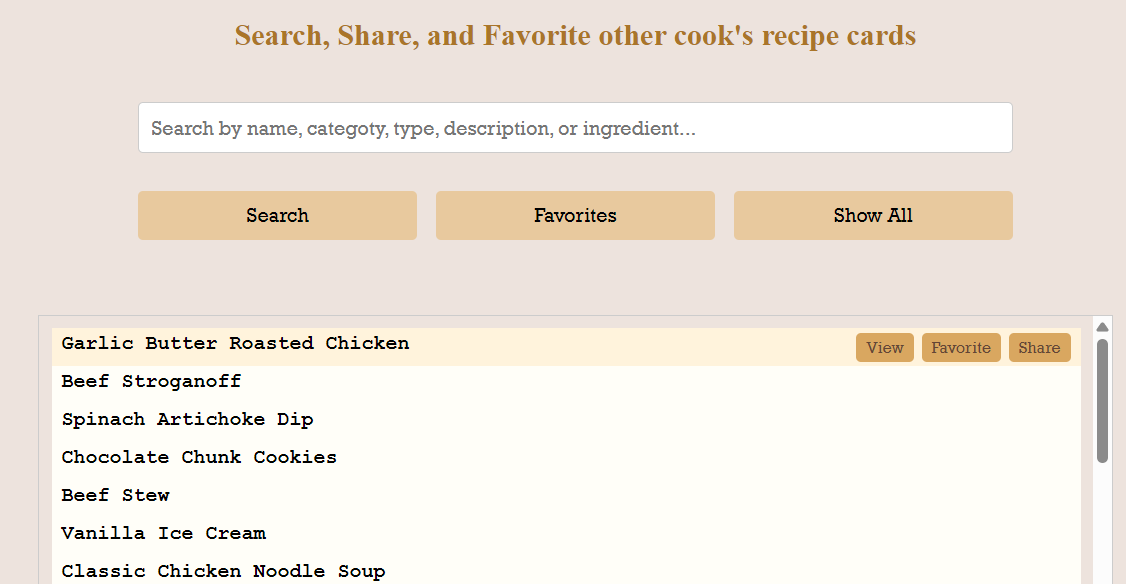Select the Classic Chicken Noodle Soup recipe

point(222,570)
